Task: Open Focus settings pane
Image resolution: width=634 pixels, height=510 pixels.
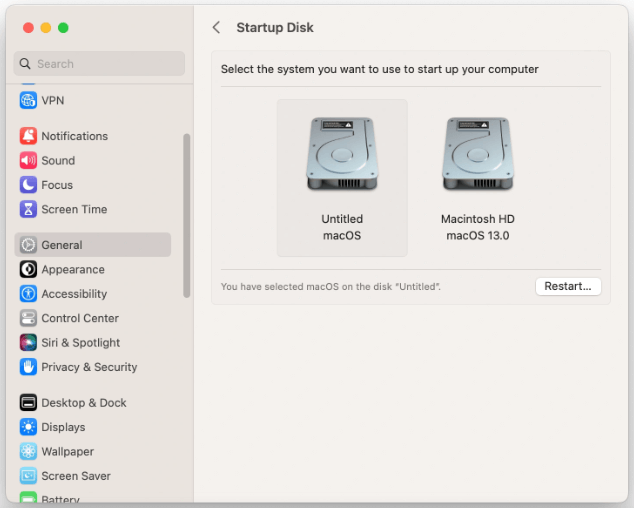Action: (x=93, y=185)
